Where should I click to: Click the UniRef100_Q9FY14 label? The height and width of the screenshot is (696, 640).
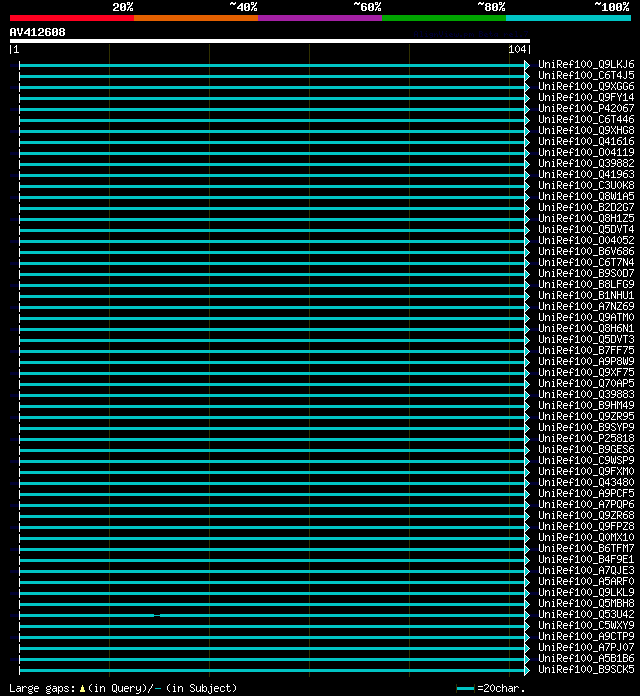click(586, 98)
